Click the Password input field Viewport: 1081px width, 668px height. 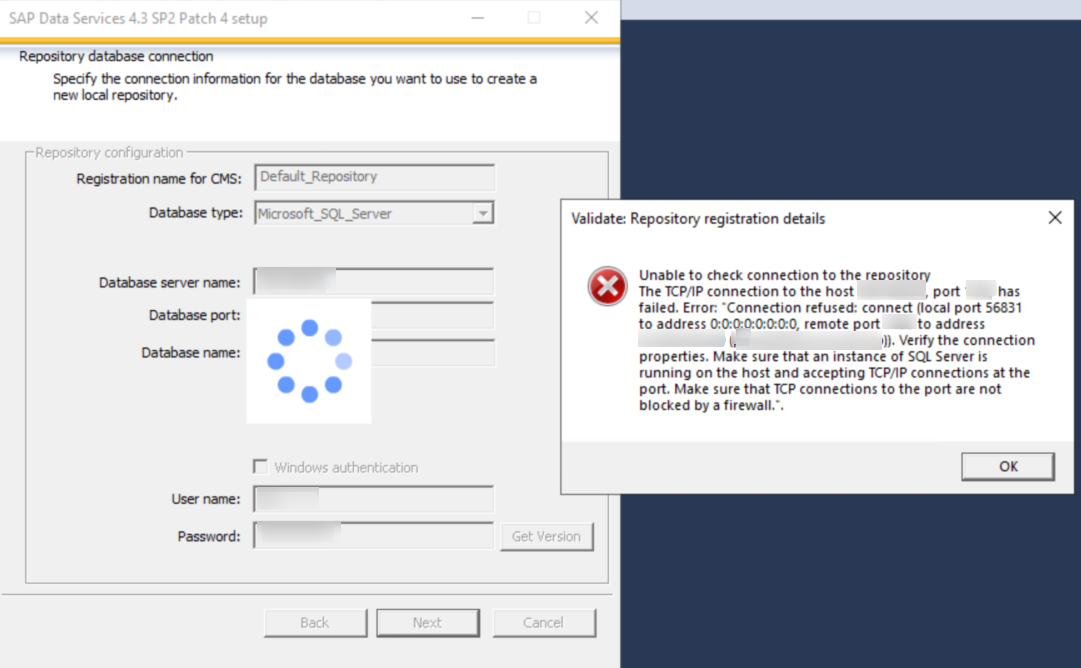tap(374, 536)
